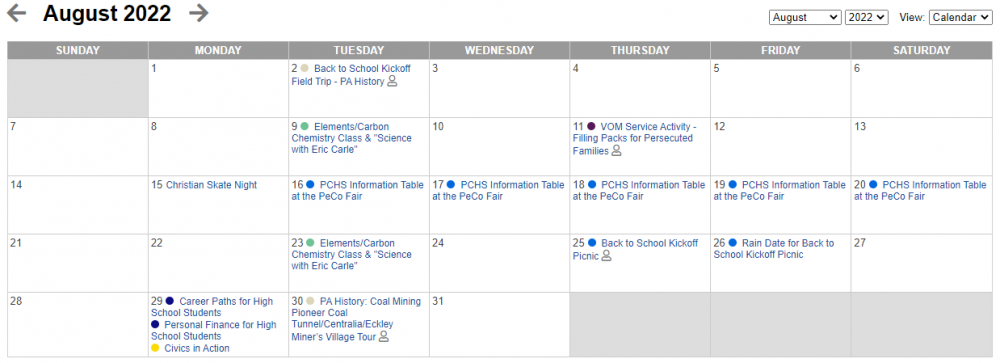
Task: Go to previous month with left arrow
Action: tap(17, 13)
